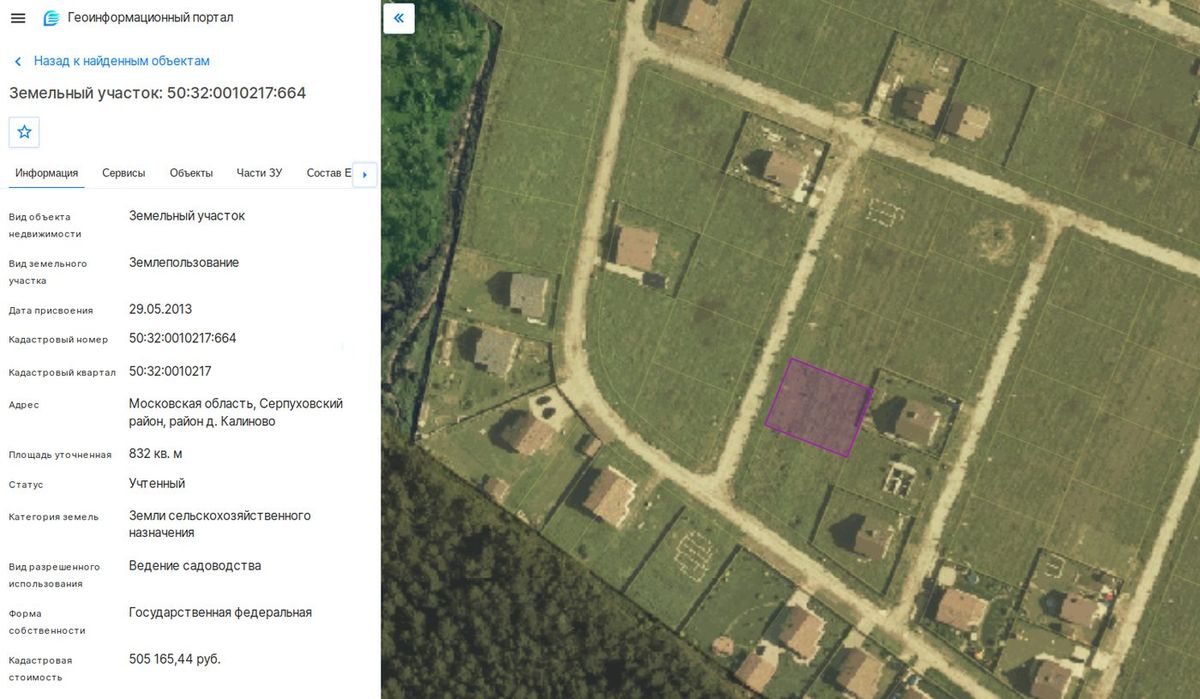Image resolution: width=1200 pixels, height=699 pixels.
Task: Click the Вид объекта недвижимости label
Action: [x=45, y=225]
